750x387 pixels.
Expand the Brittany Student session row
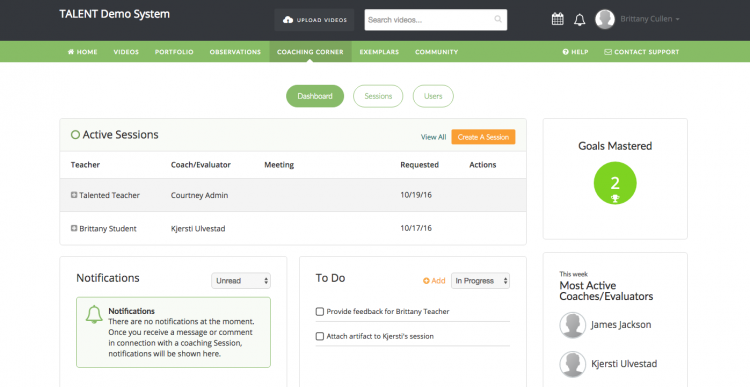click(74, 228)
